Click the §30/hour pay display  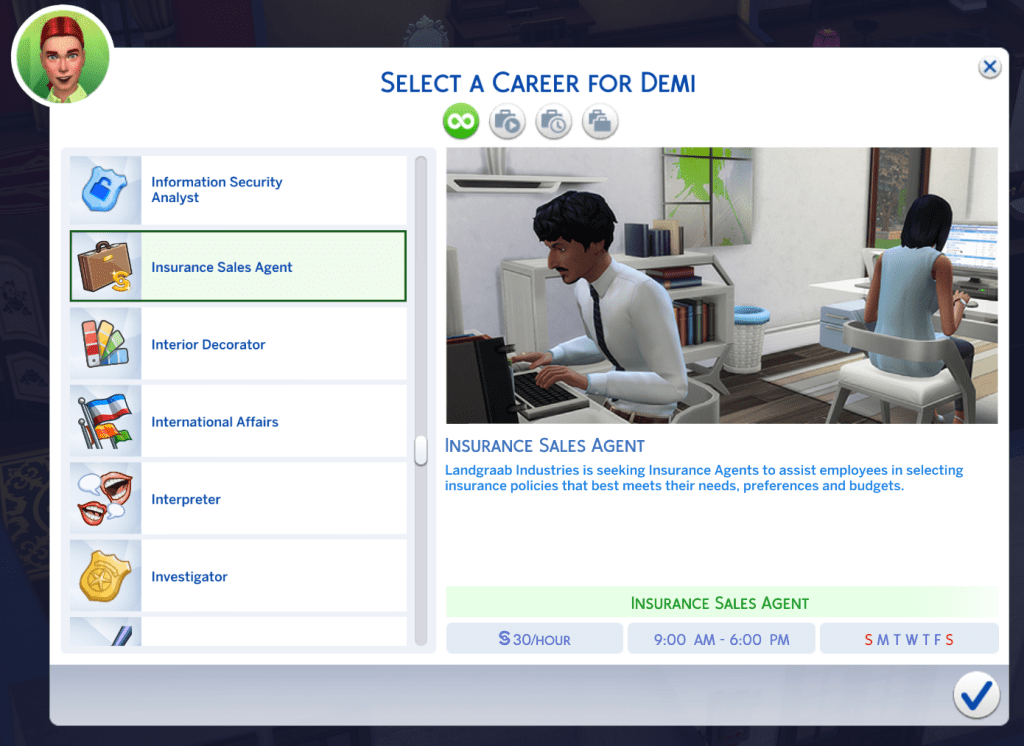[534, 637]
